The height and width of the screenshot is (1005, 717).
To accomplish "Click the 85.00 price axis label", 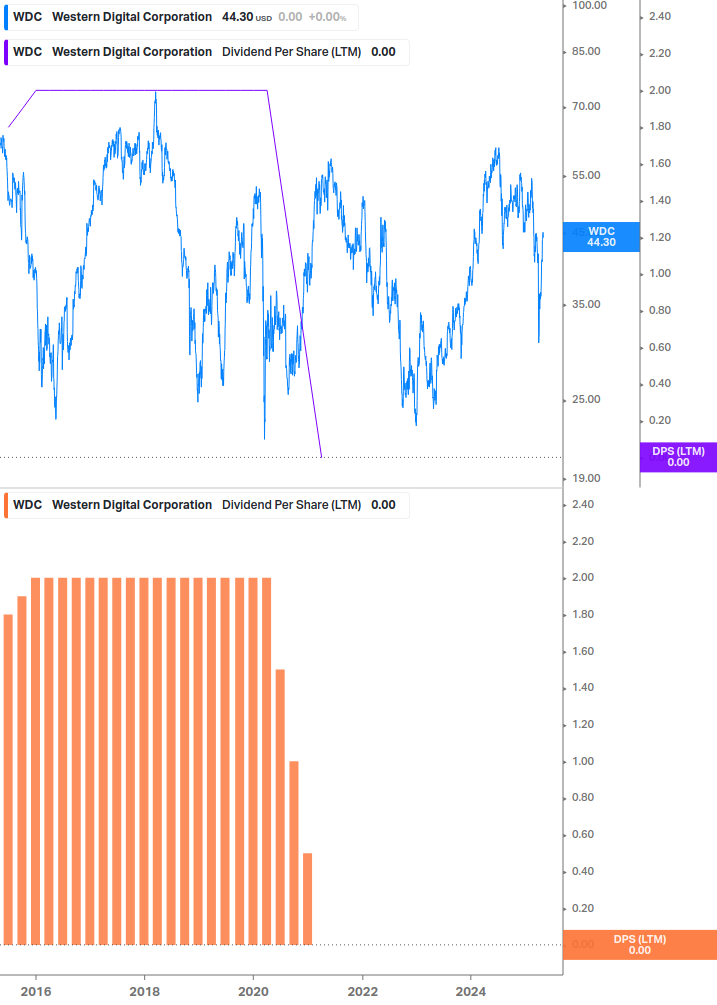I will tap(586, 51).
